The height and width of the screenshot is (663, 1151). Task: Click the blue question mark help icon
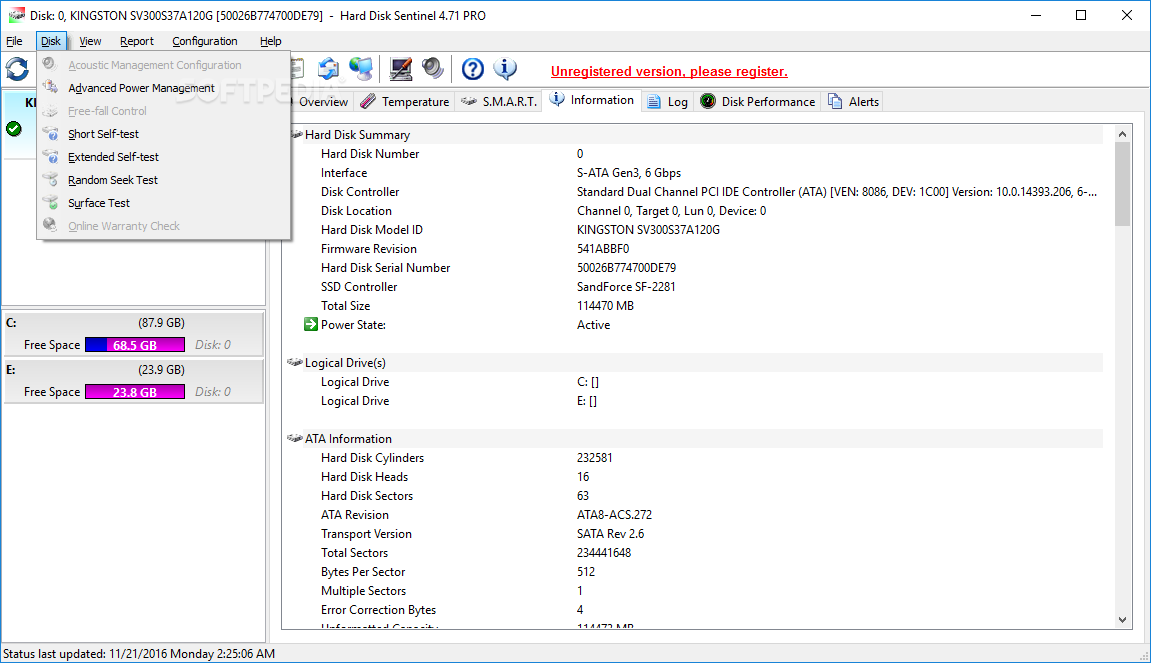click(473, 69)
